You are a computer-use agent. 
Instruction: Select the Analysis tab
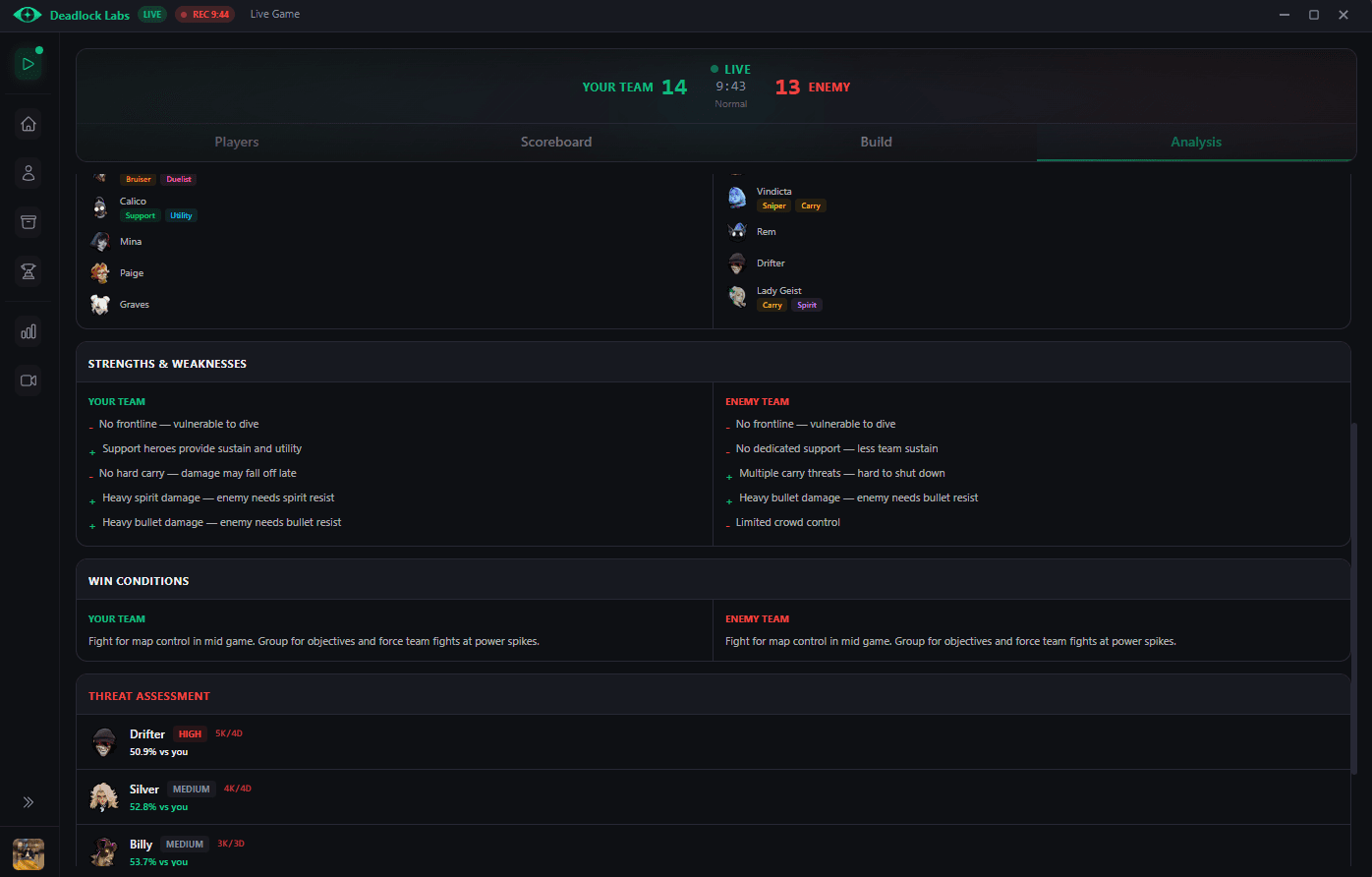click(1196, 142)
